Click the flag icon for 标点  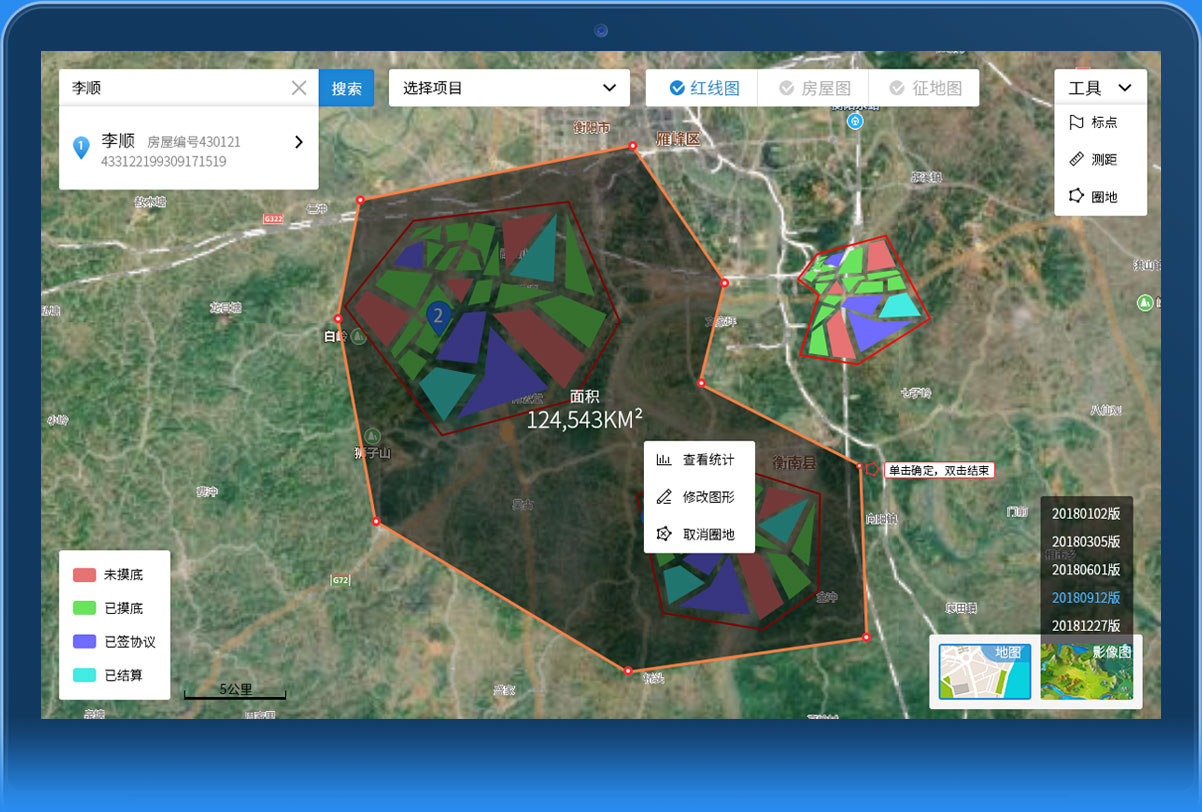(1077, 122)
